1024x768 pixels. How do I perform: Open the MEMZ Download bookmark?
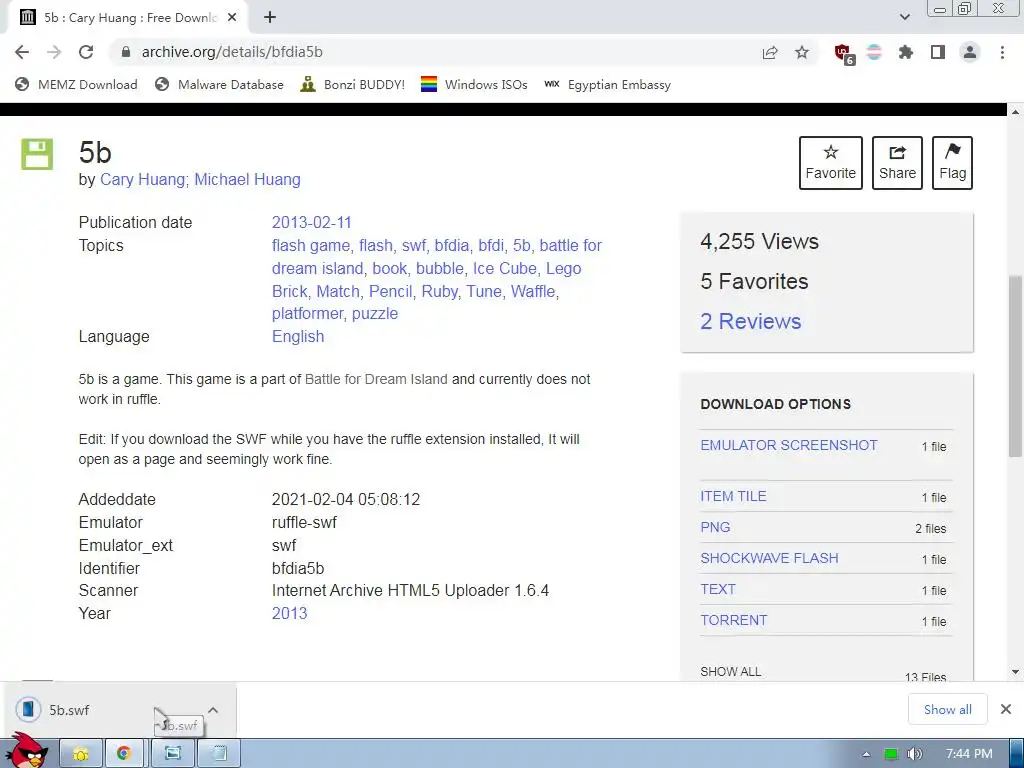point(76,84)
